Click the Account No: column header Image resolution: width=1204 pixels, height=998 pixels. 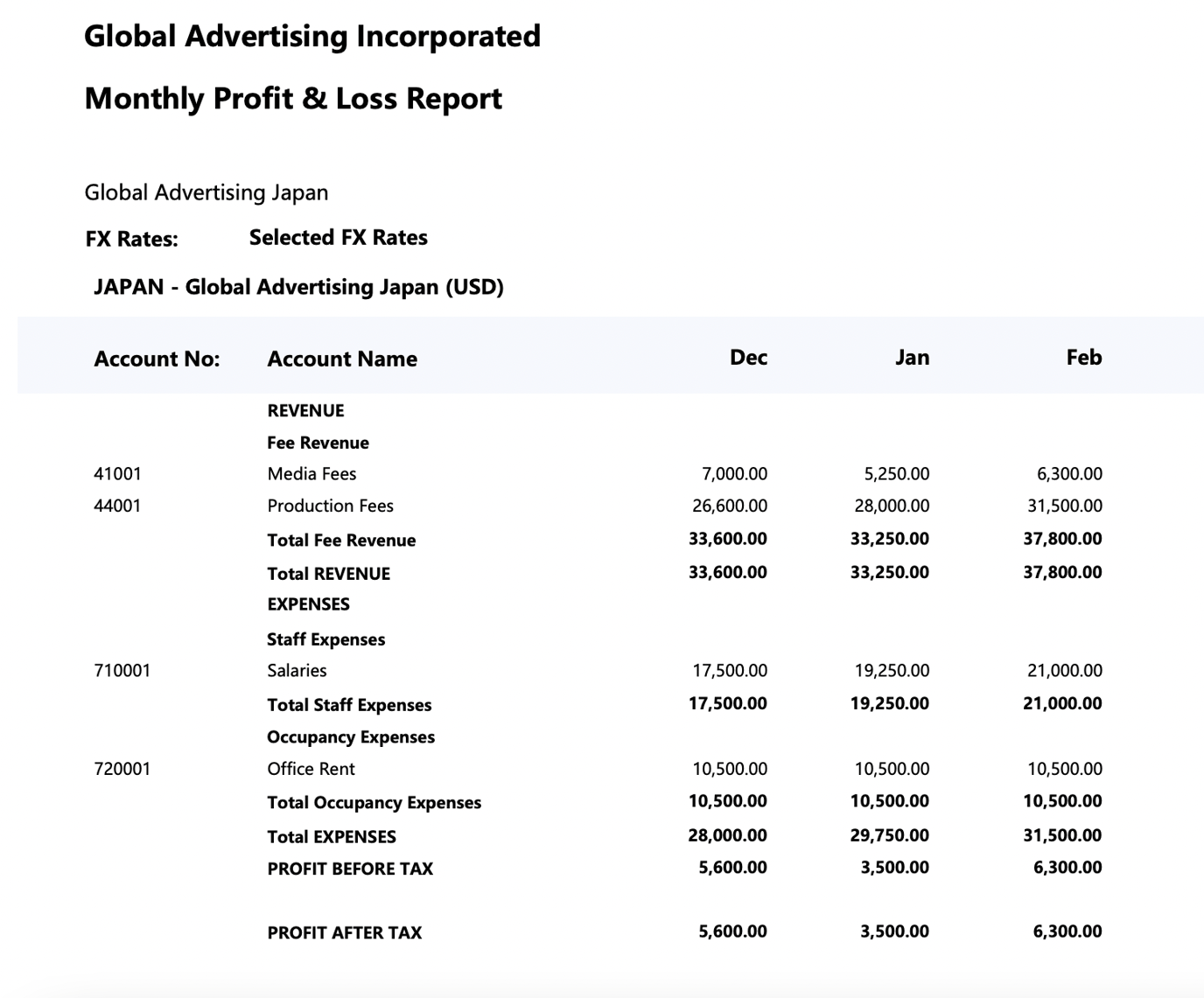pyautogui.click(x=157, y=359)
